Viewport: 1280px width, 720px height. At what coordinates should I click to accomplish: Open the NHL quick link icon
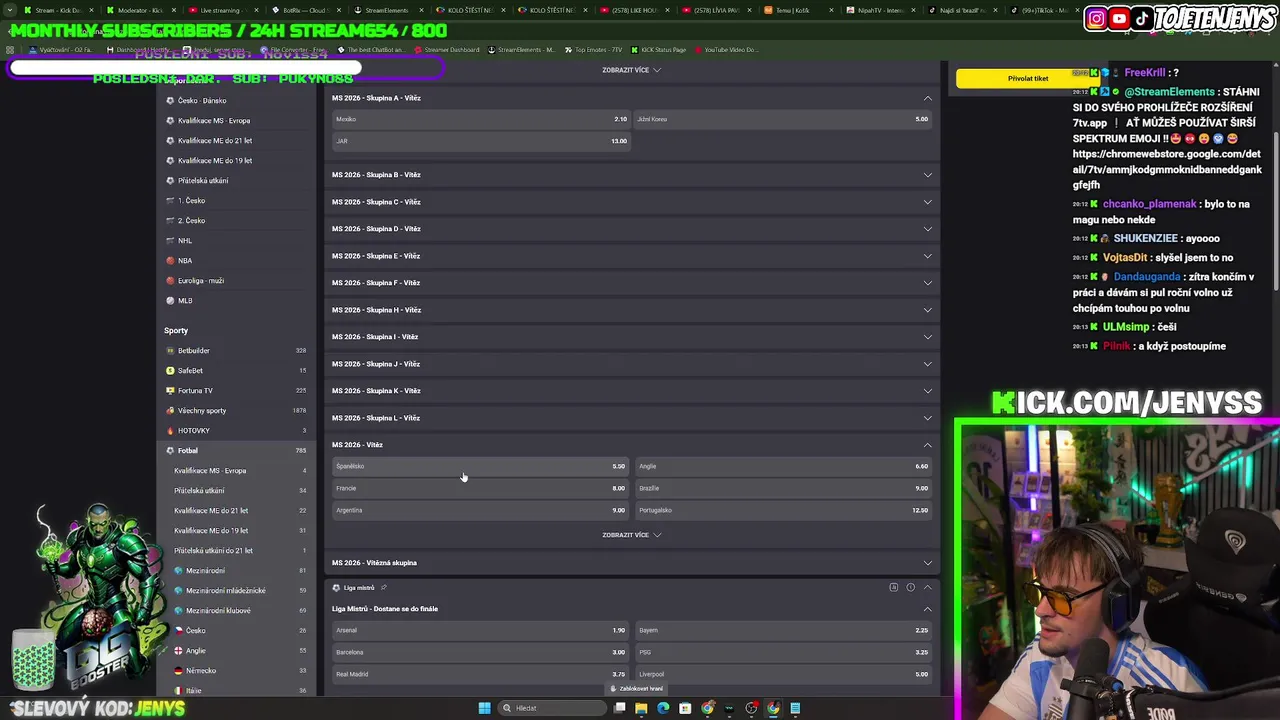point(170,241)
